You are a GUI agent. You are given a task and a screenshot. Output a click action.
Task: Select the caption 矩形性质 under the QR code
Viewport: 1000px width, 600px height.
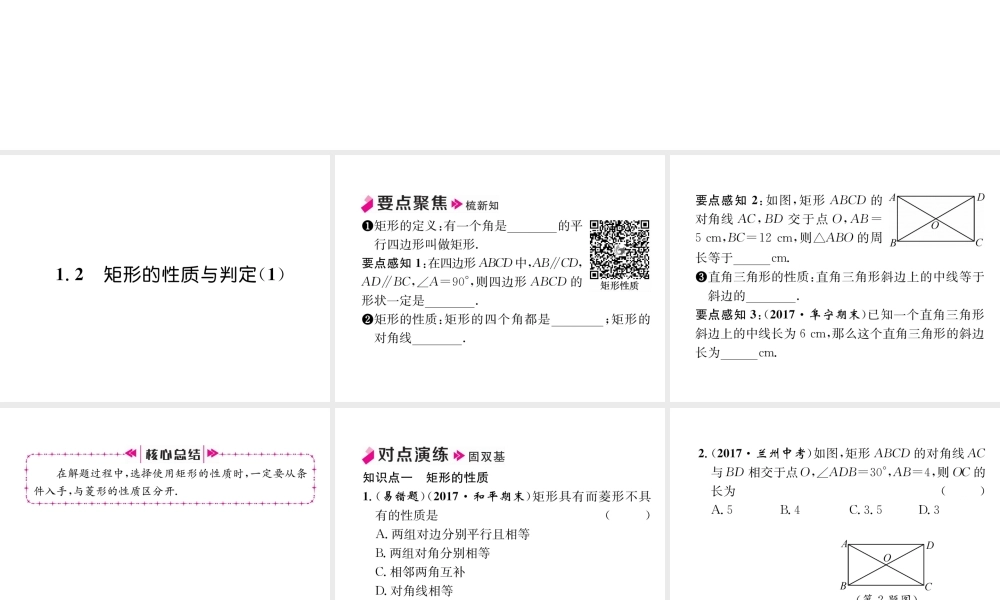[x=619, y=286]
